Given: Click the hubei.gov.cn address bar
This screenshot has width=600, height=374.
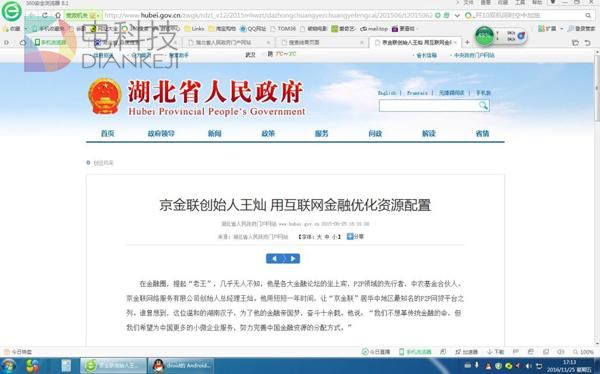Looking at the screenshot, I should [268, 15].
